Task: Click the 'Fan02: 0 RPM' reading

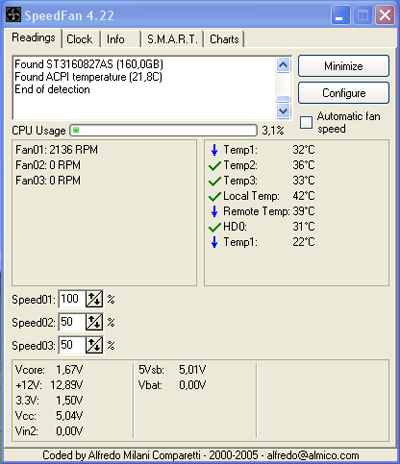Action: coord(48,165)
